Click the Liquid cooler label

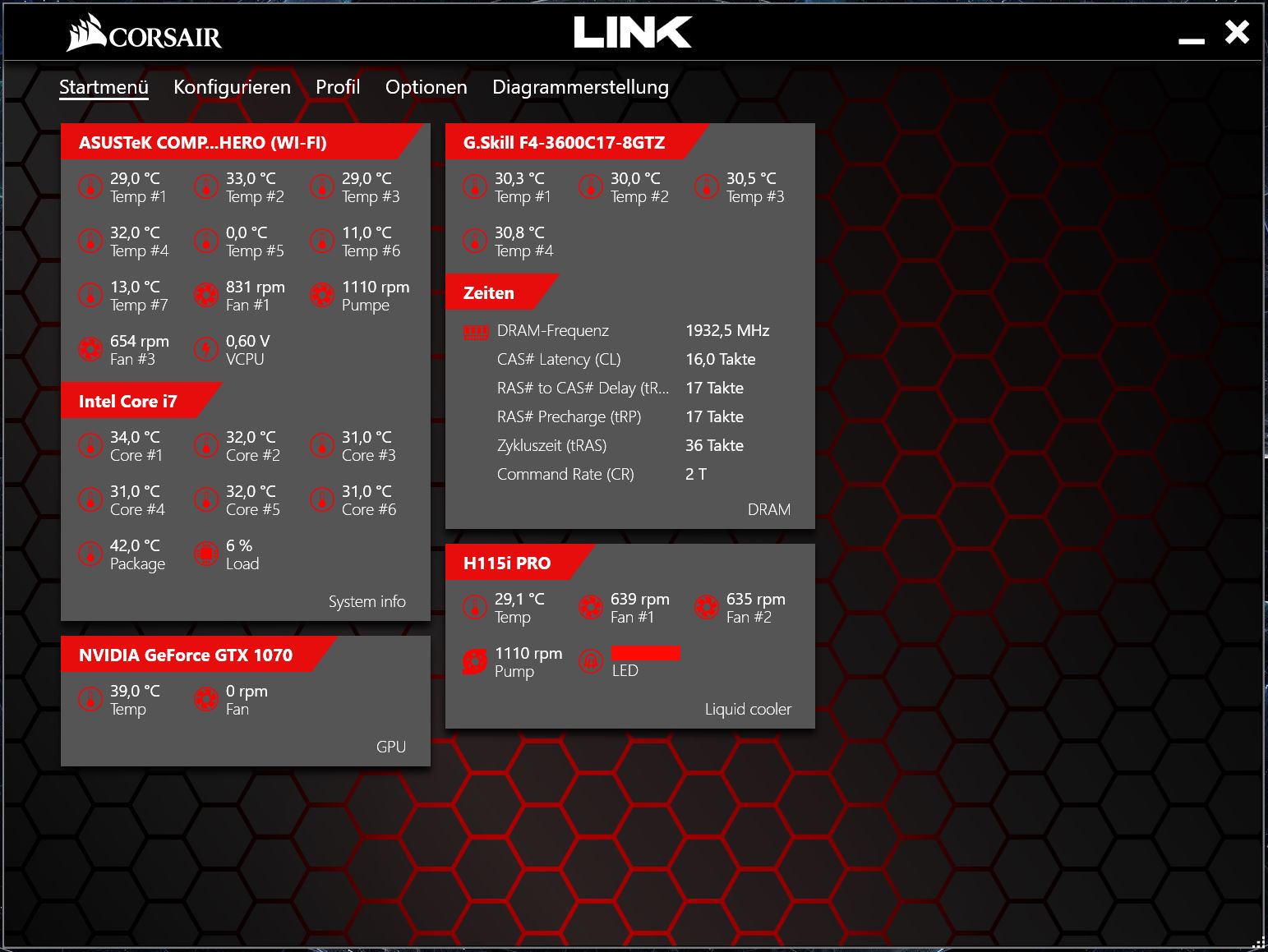(748, 709)
